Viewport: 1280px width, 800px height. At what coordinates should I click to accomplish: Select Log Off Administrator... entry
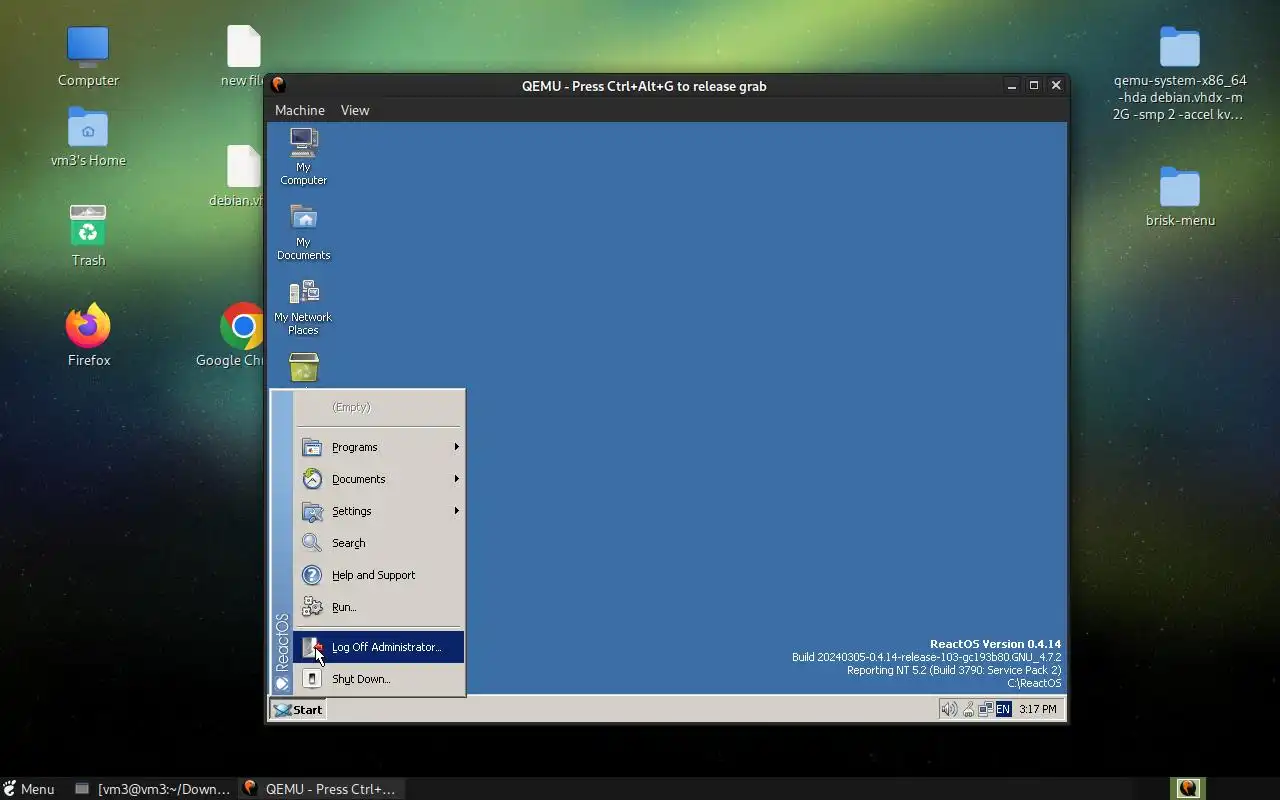[380, 647]
